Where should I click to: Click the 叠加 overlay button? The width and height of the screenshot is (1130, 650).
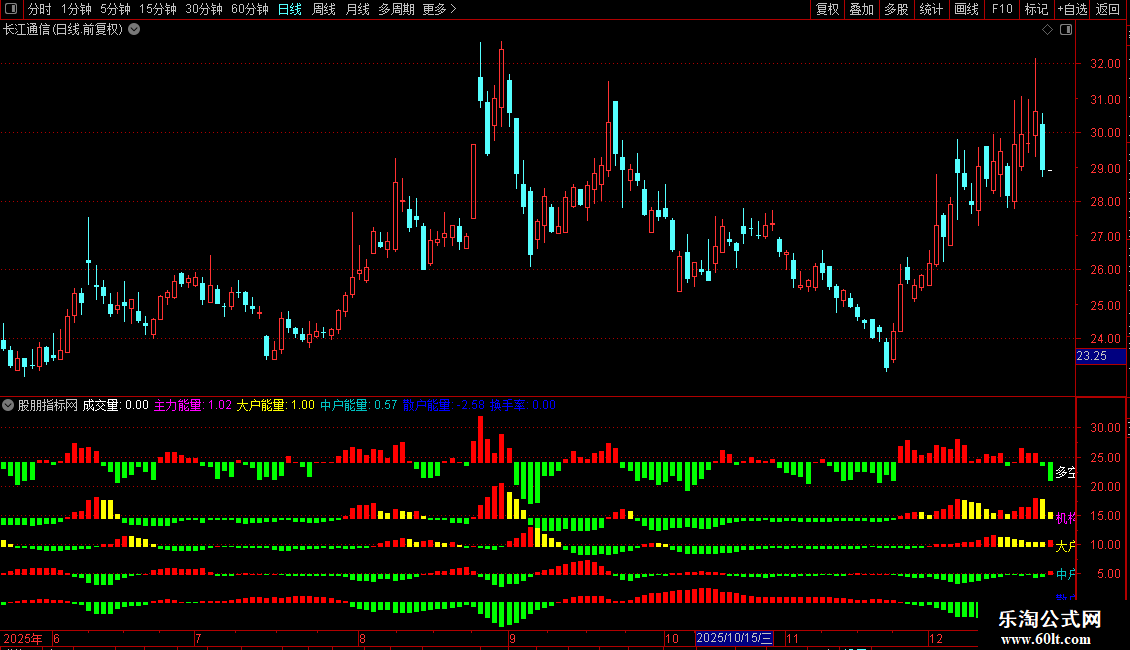point(861,9)
